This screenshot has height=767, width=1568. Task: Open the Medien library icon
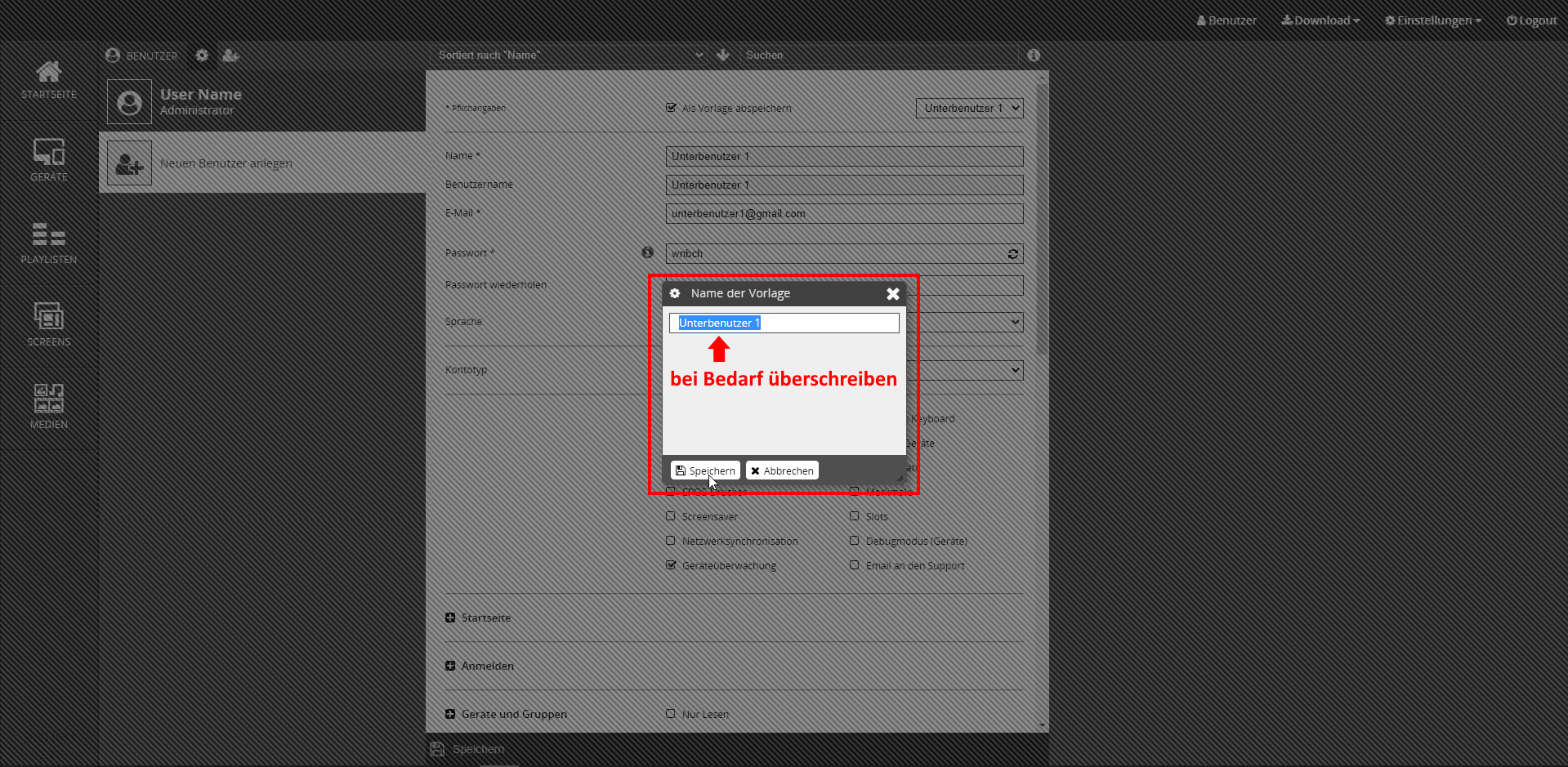tap(49, 407)
